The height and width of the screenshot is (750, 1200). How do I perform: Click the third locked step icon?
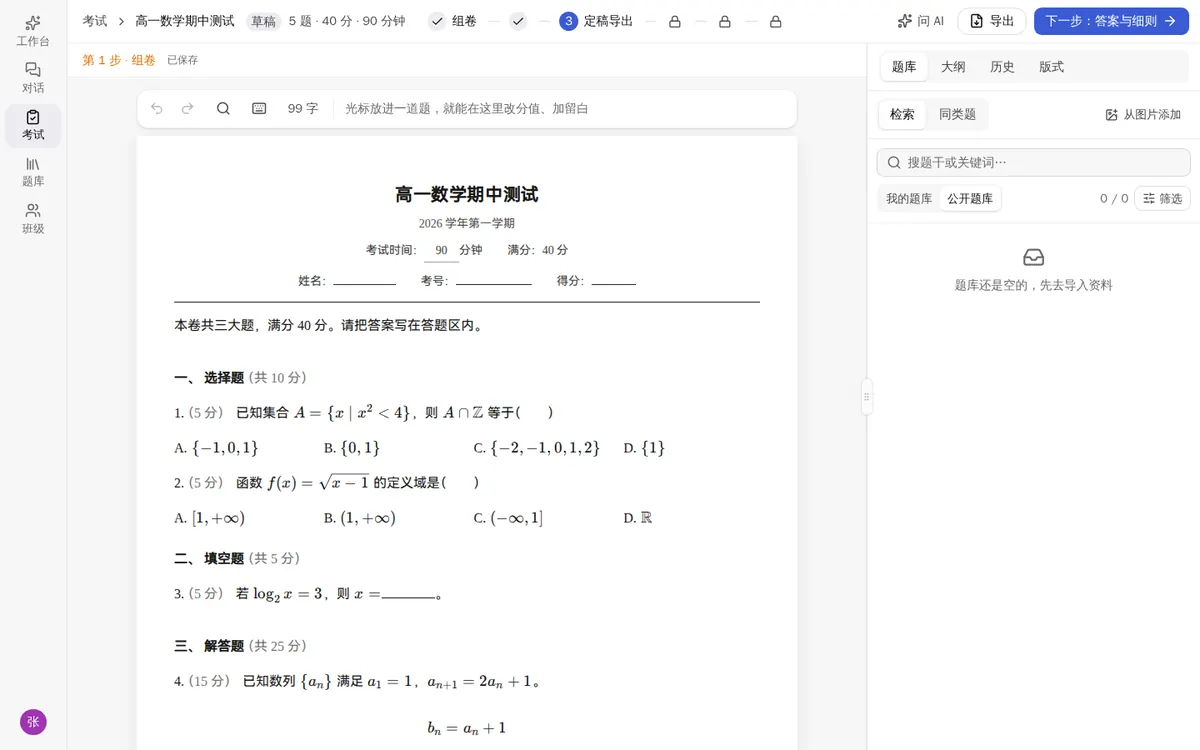point(776,21)
